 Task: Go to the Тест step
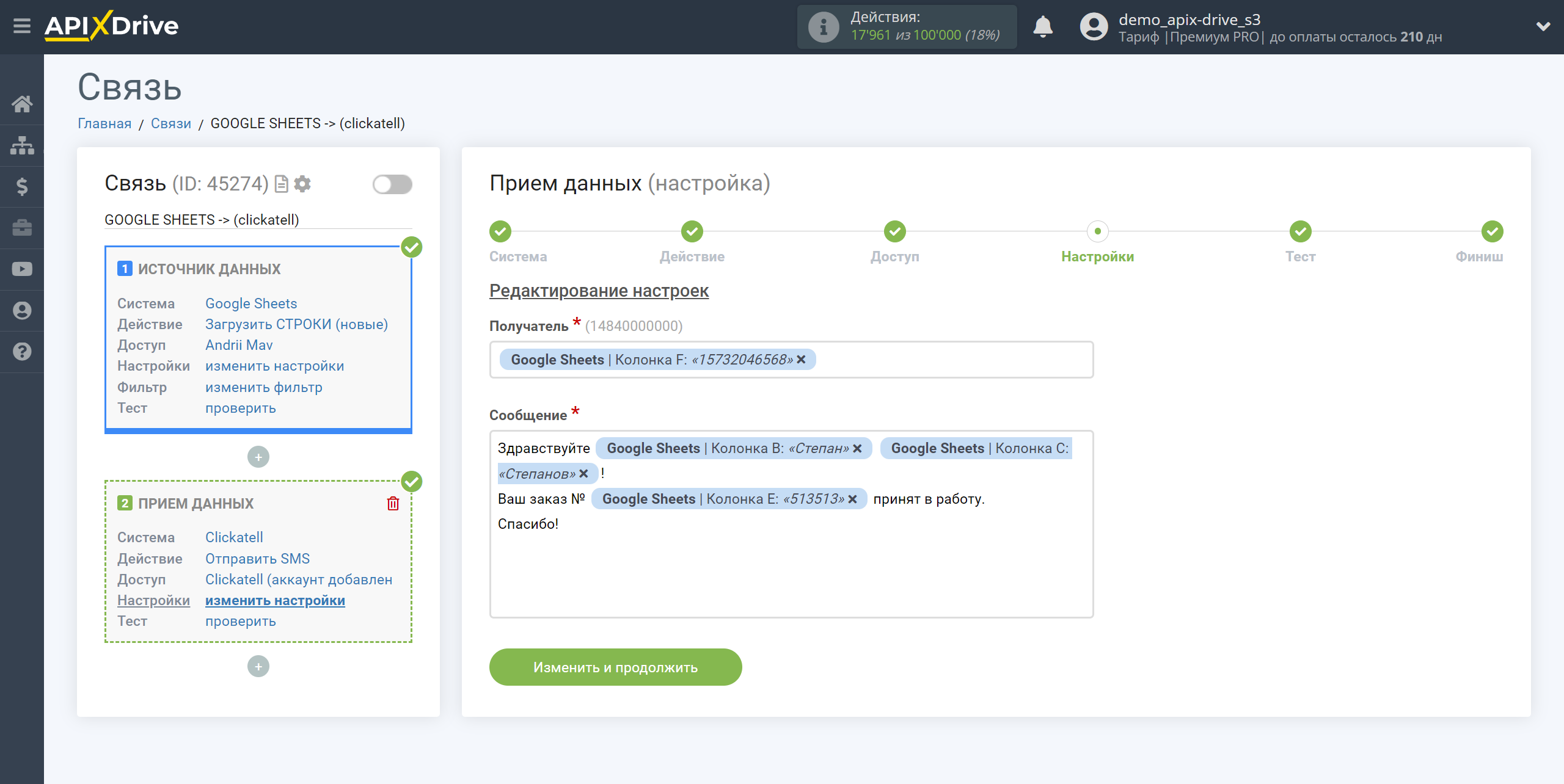coord(1301,231)
